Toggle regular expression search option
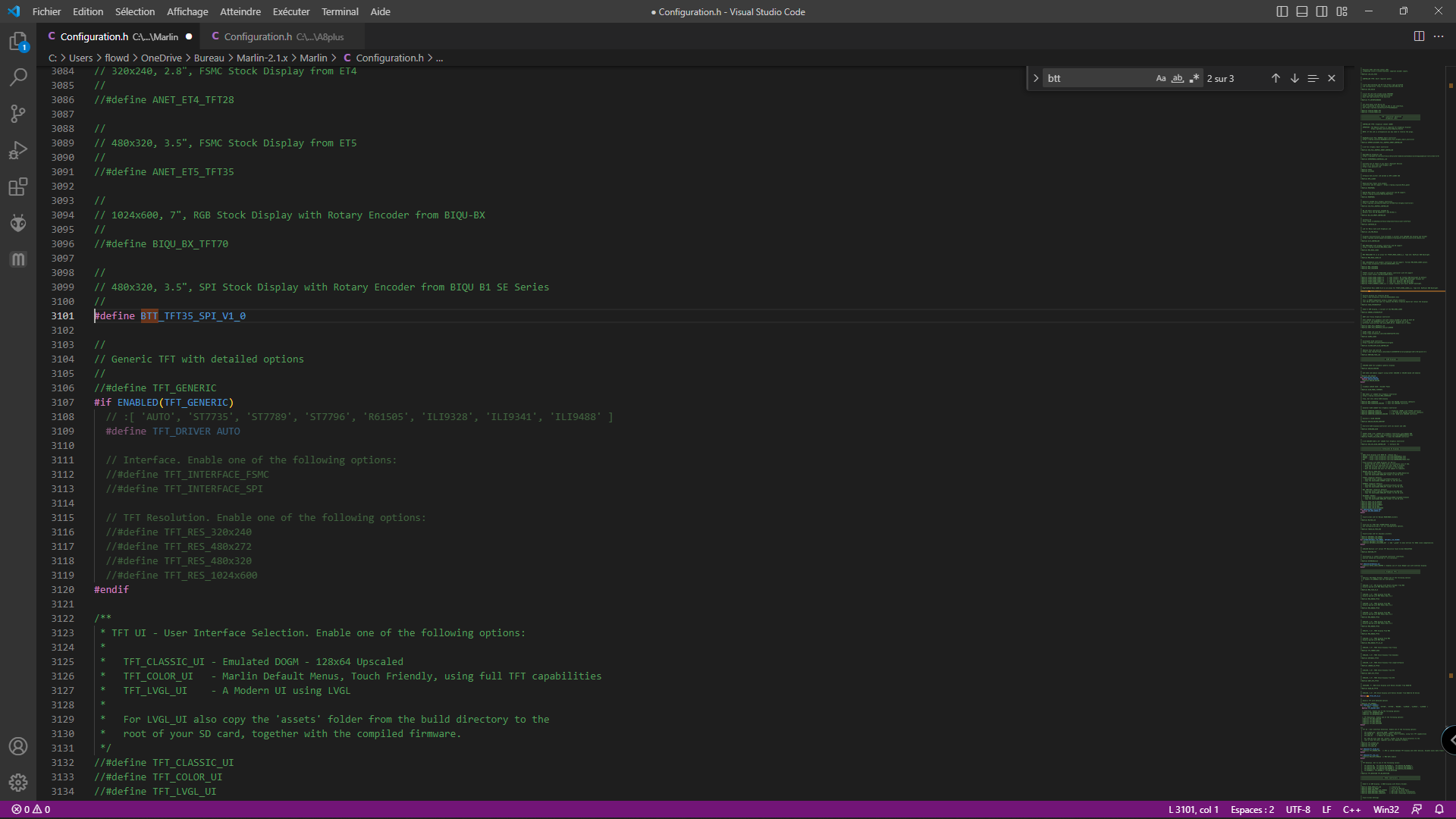The width and height of the screenshot is (1456, 819). [1194, 78]
